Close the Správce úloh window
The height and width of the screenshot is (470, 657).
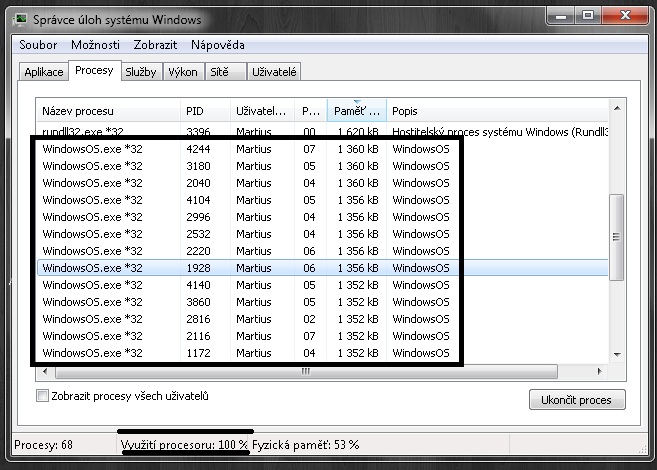coord(626,16)
